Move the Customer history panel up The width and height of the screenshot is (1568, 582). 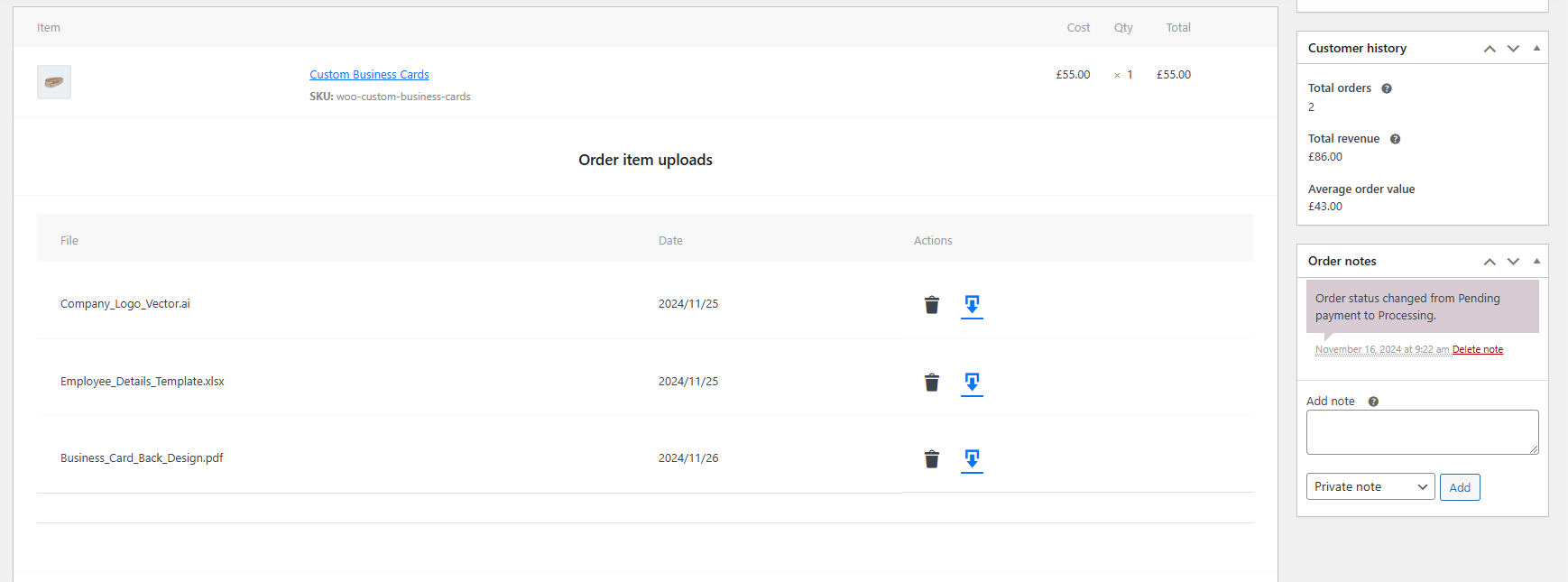[1490, 49]
